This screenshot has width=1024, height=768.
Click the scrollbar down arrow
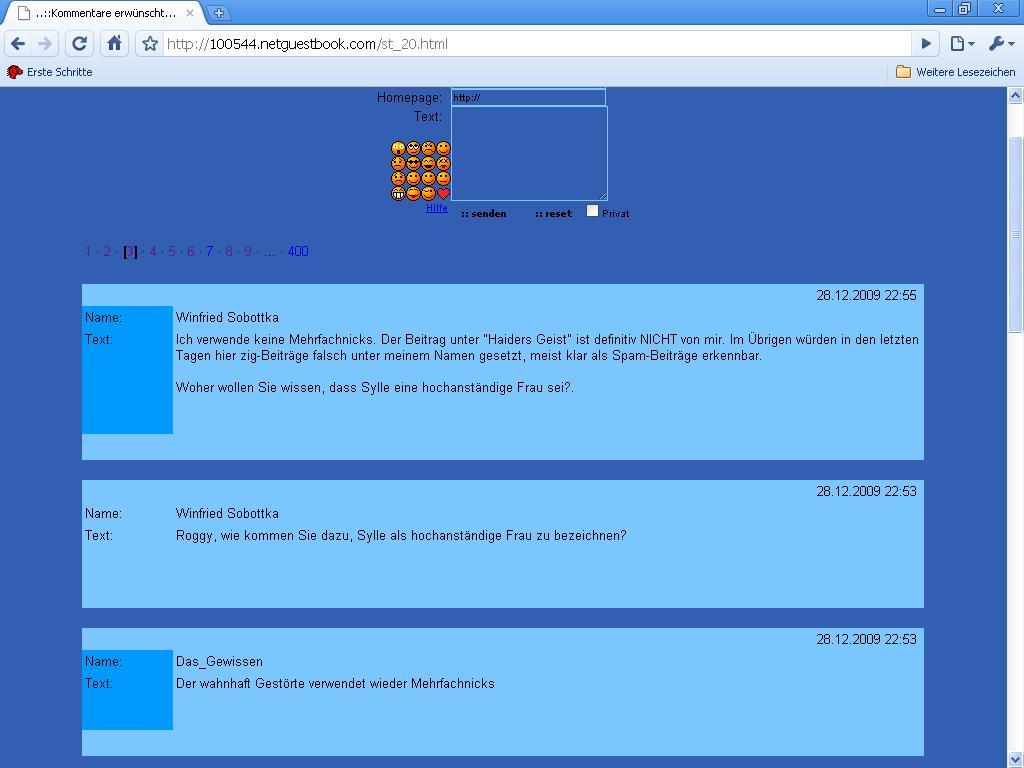[1015, 760]
